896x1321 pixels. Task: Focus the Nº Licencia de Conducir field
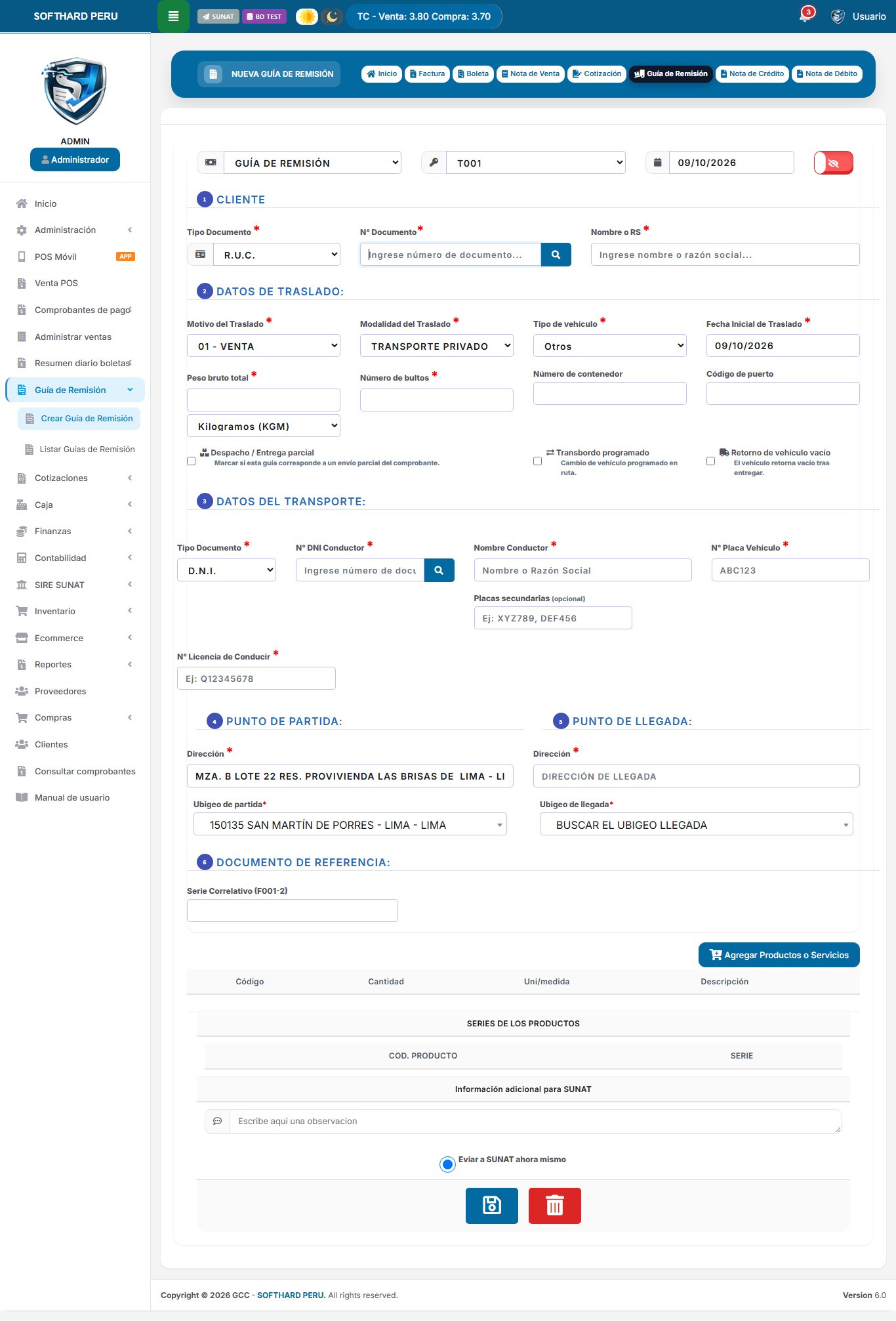pos(256,679)
